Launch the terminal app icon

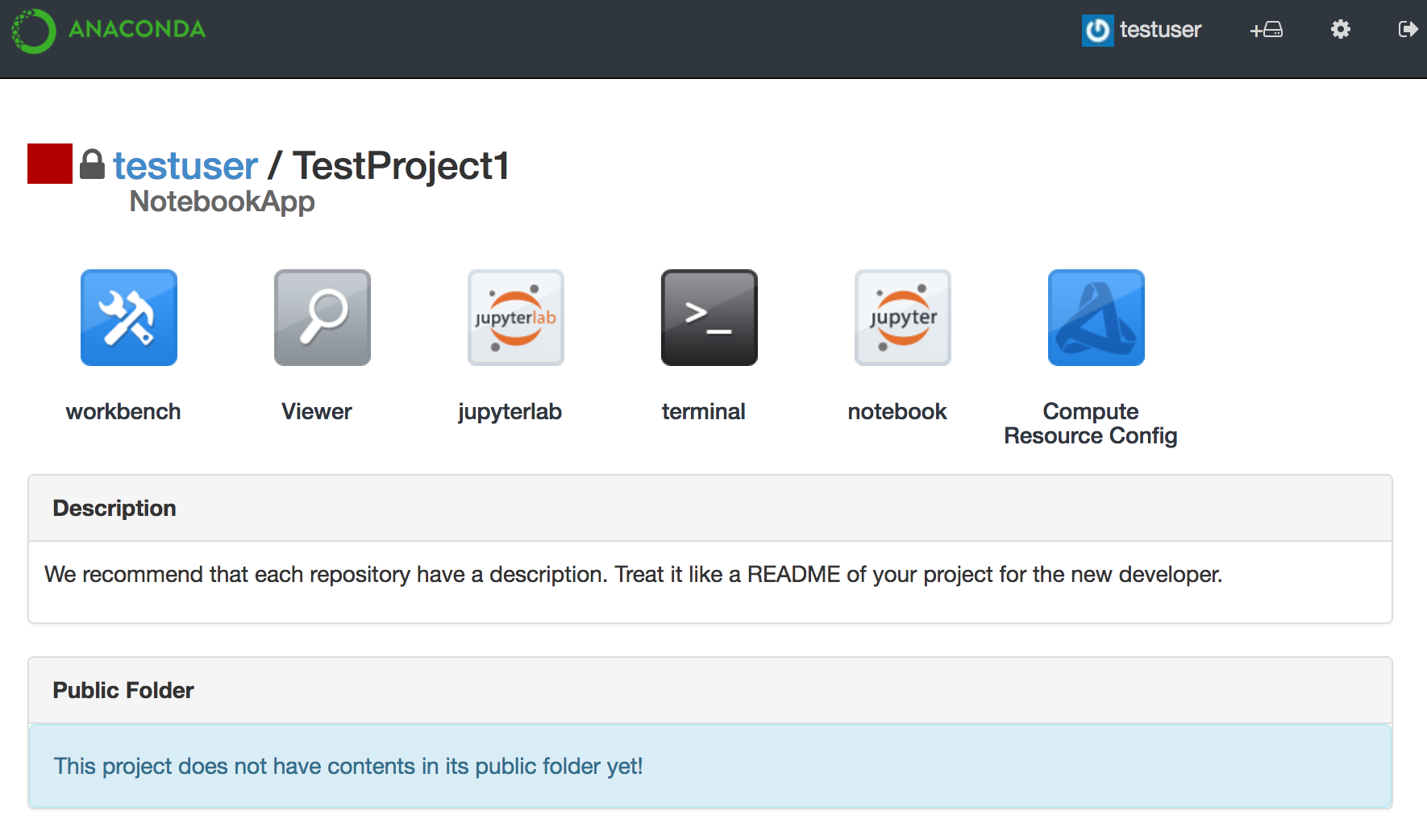click(x=709, y=318)
